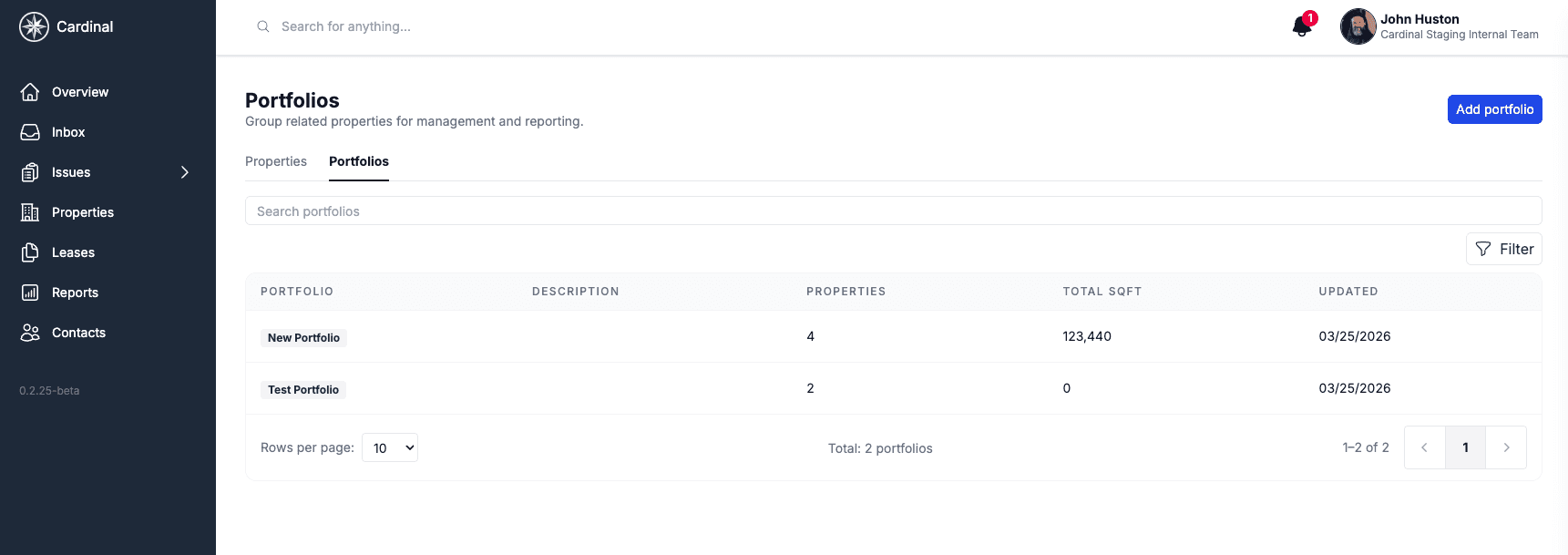Click John Huston user name

click(x=1419, y=19)
